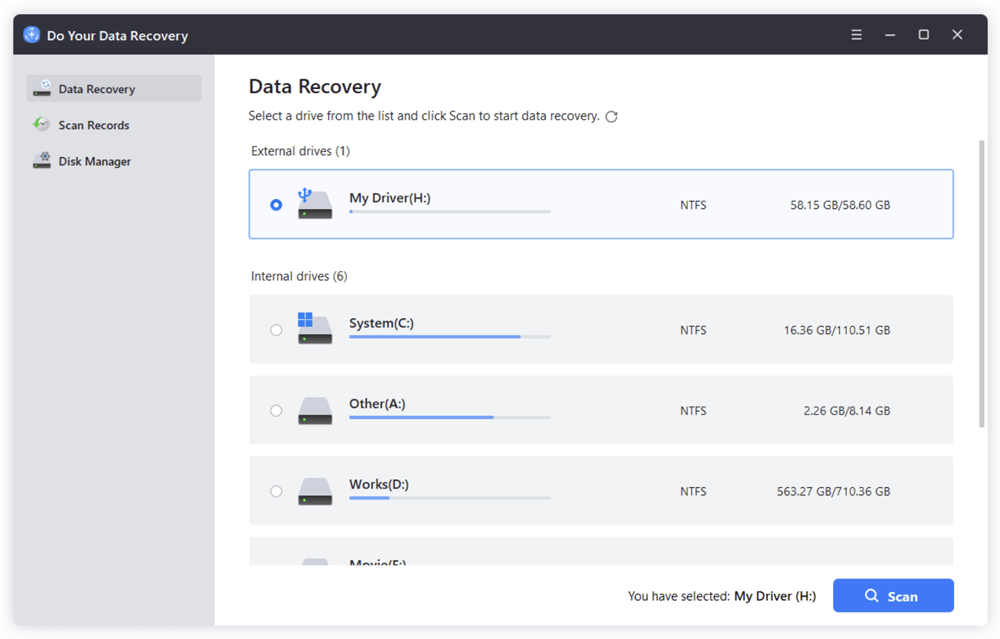Select the radio button for System(C:)

[x=276, y=329]
